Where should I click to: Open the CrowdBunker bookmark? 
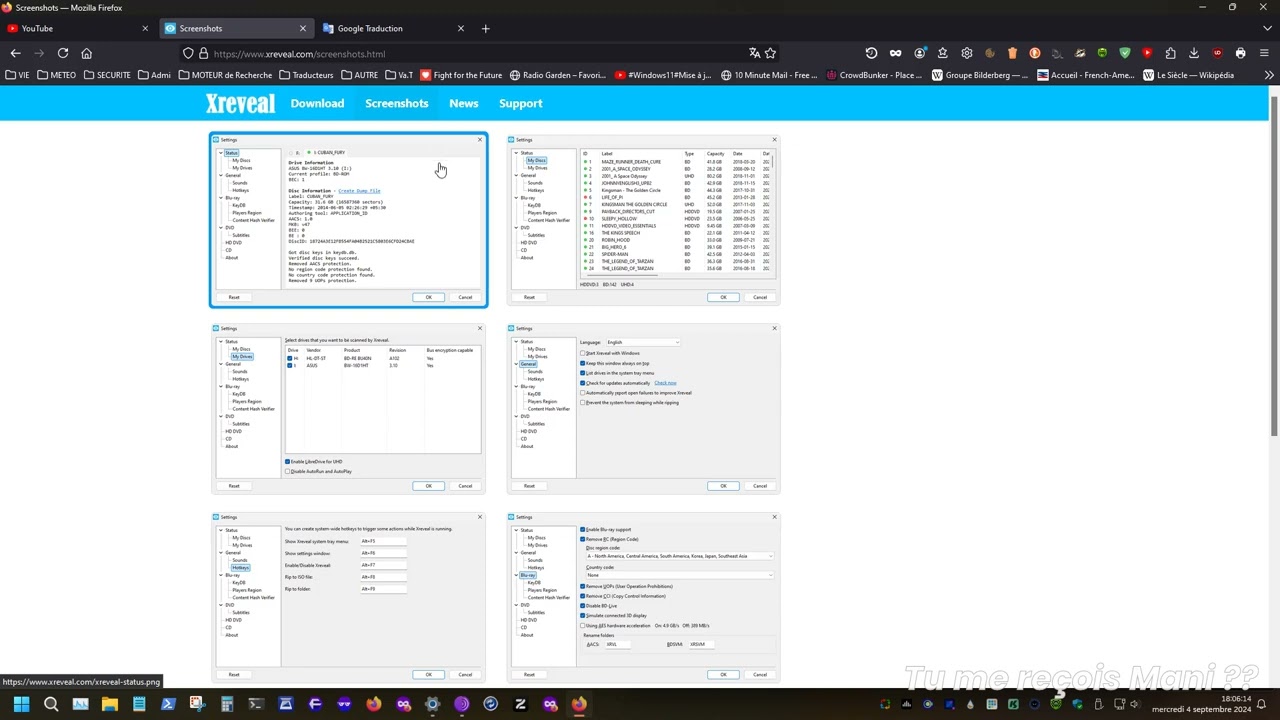click(875, 75)
